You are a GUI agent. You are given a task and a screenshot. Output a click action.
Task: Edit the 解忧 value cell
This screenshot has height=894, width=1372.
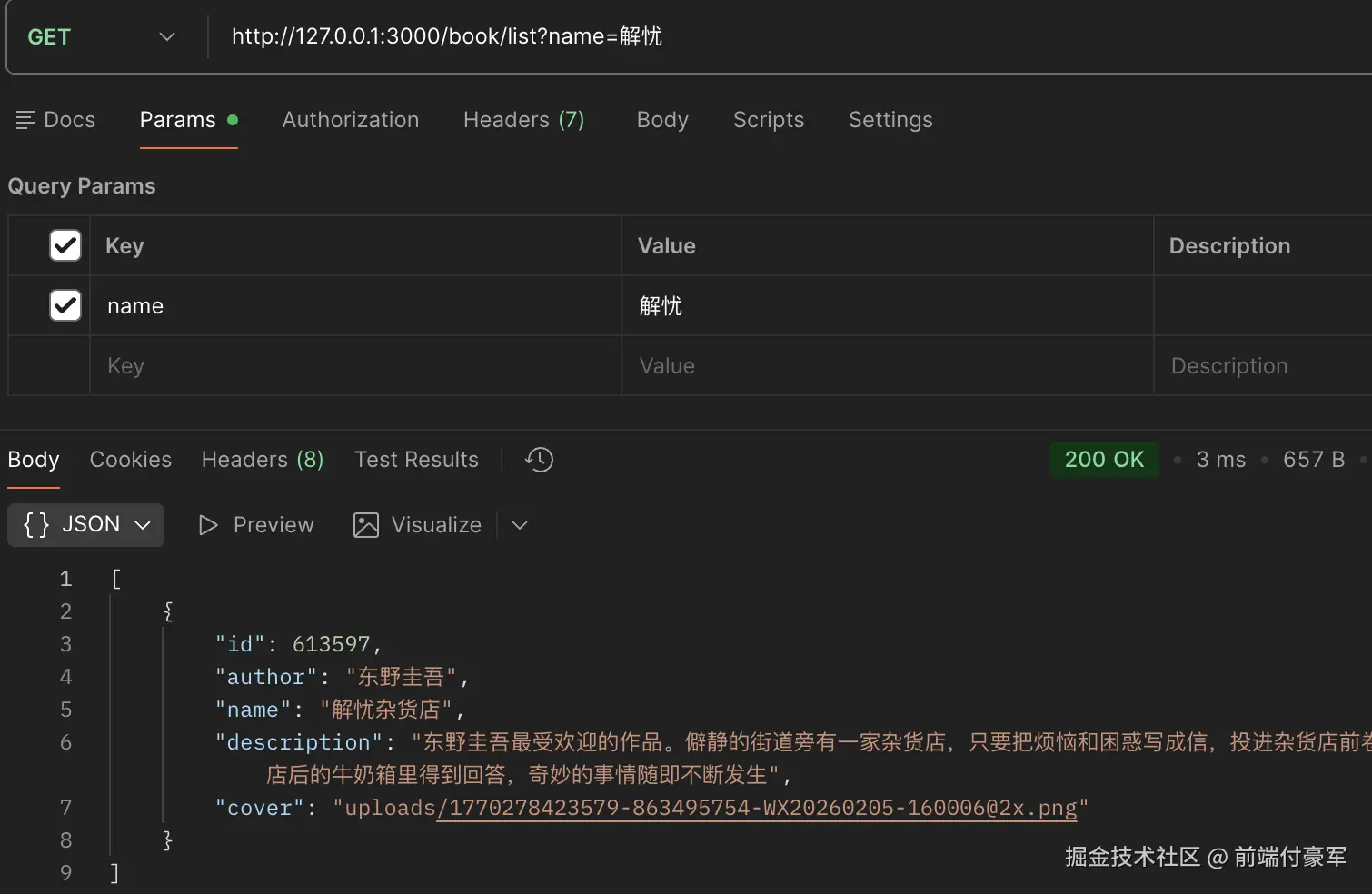point(888,306)
